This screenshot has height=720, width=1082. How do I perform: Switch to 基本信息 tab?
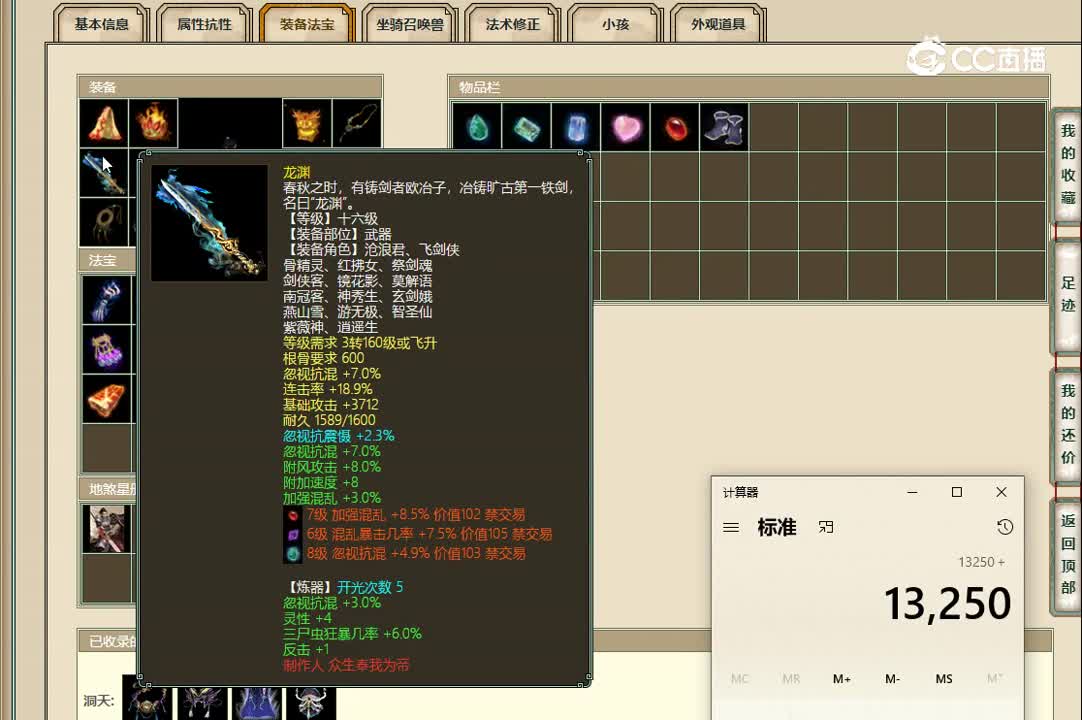(x=102, y=24)
